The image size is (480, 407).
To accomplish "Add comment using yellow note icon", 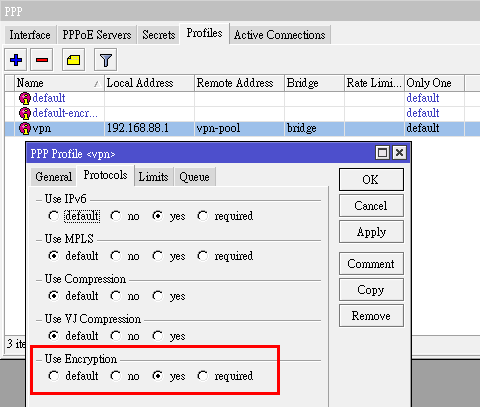I will pos(73,60).
